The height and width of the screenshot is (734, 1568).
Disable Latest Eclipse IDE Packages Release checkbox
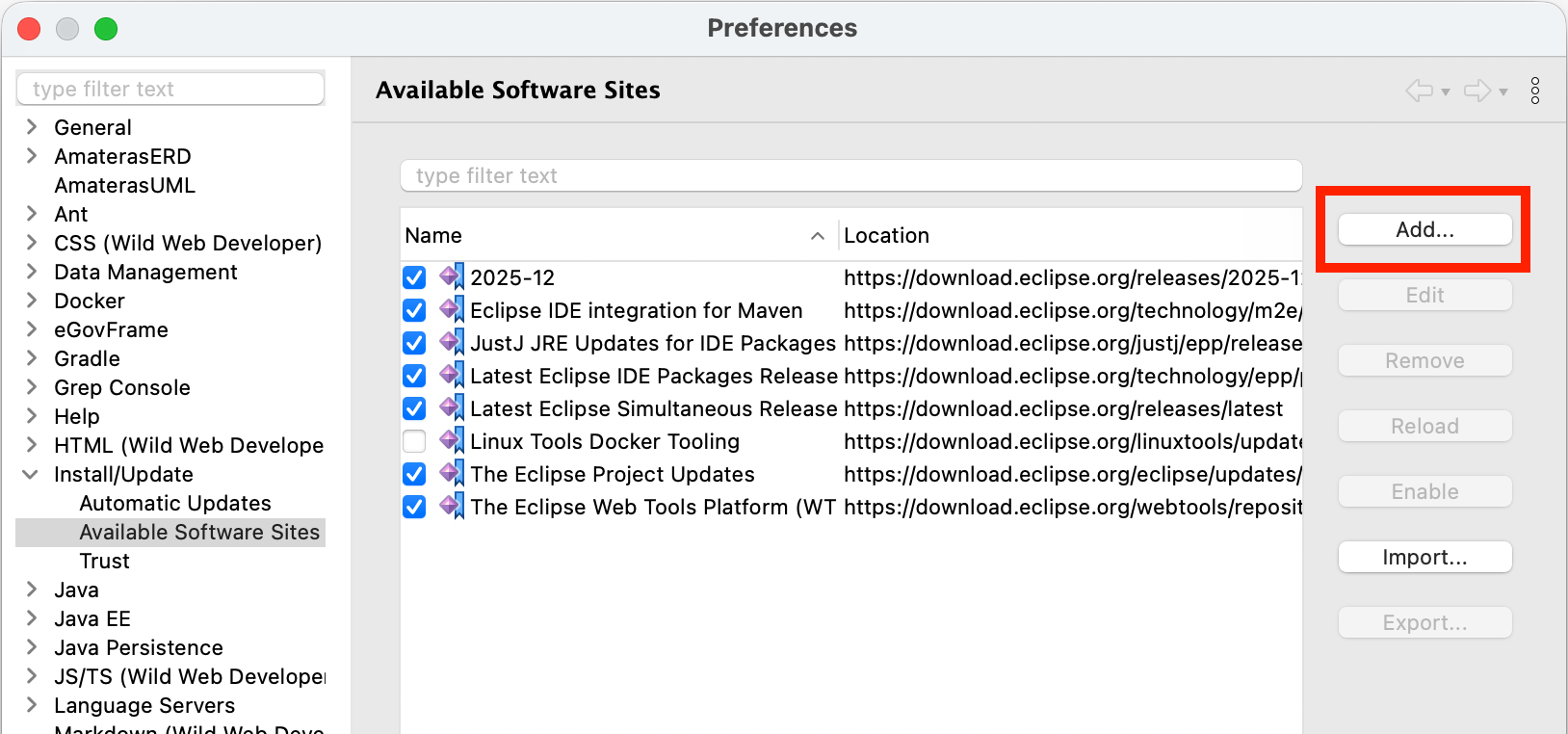[414, 376]
